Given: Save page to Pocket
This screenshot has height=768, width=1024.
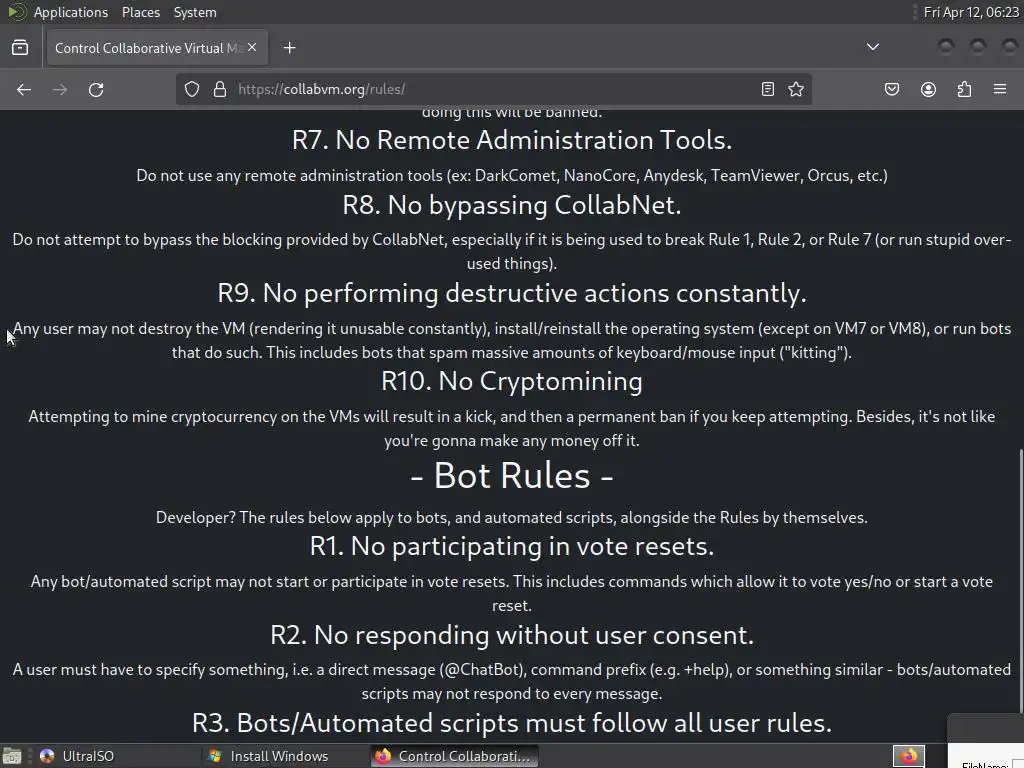Looking at the screenshot, I should tap(892, 89).
